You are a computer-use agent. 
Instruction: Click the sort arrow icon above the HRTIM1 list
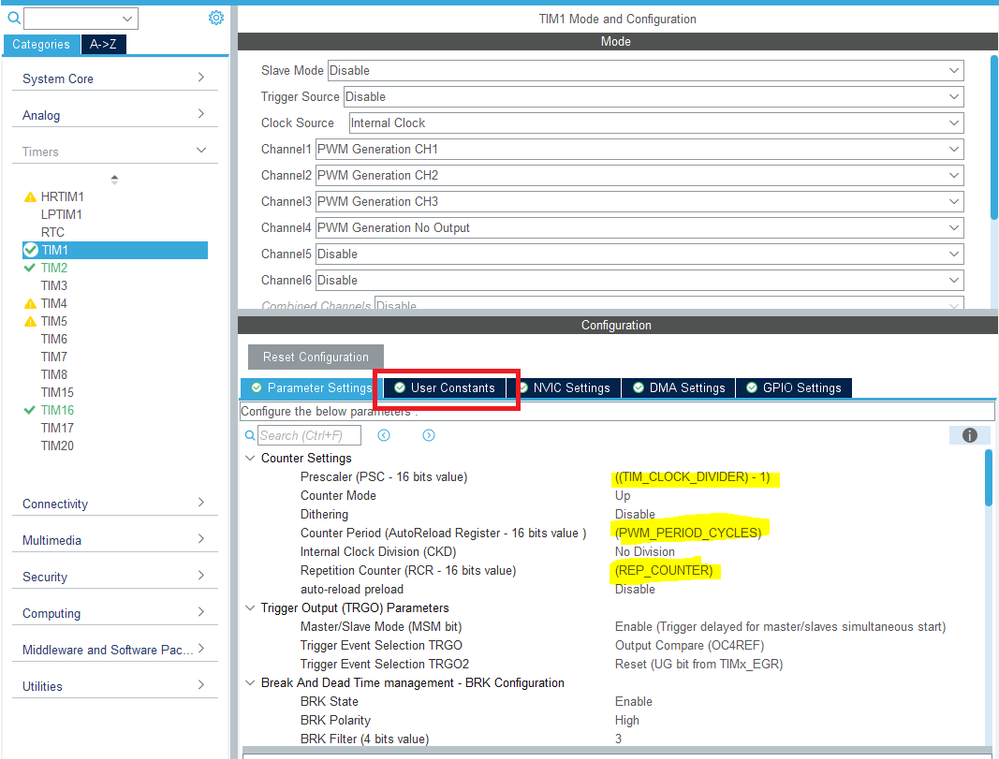[115, 180]
